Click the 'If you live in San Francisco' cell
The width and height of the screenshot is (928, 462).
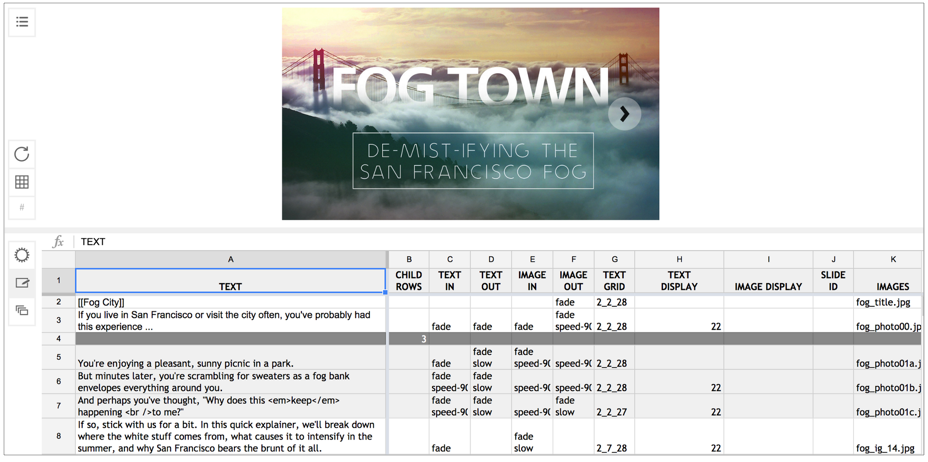pyautogui.click(x=231, y=321)
